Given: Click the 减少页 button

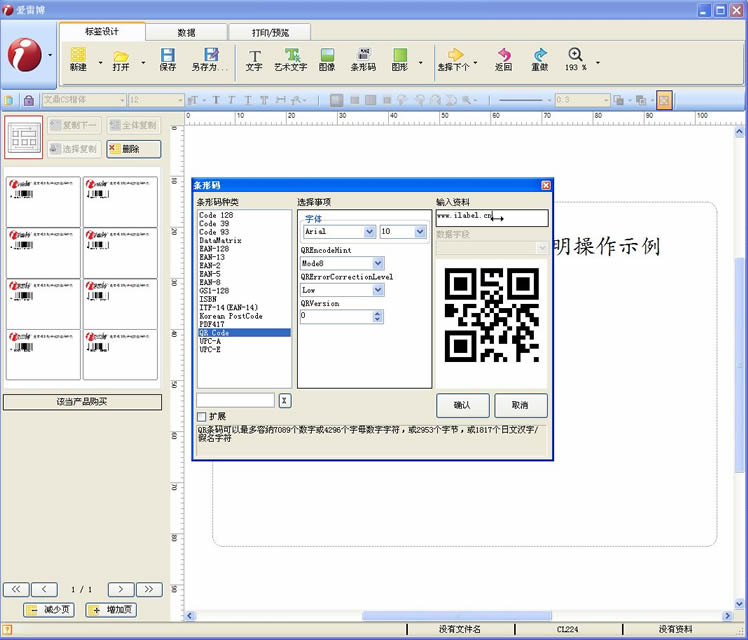Looking at the screenshot, I should (x=49, y=610).
